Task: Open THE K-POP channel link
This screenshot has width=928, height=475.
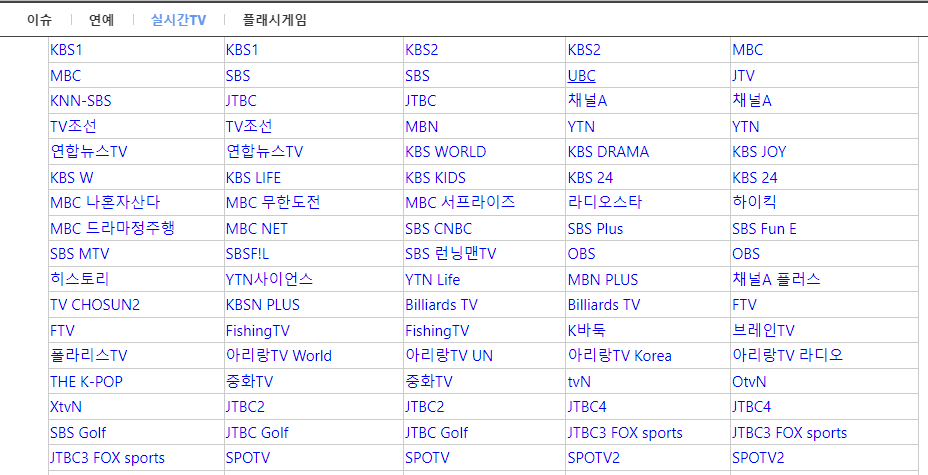Action: pyautogui.click(x=86, y=381)
